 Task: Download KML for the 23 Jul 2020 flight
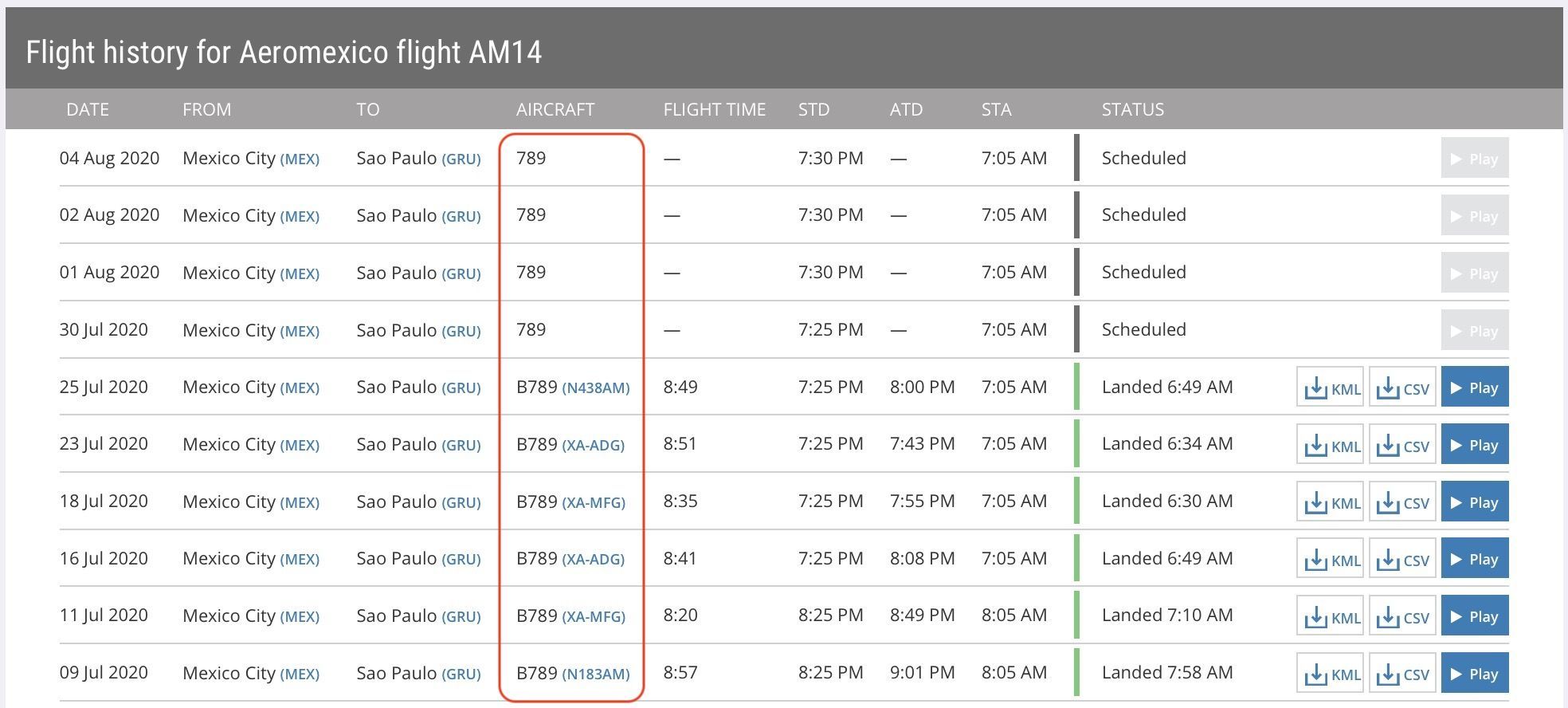(1330, 445)
